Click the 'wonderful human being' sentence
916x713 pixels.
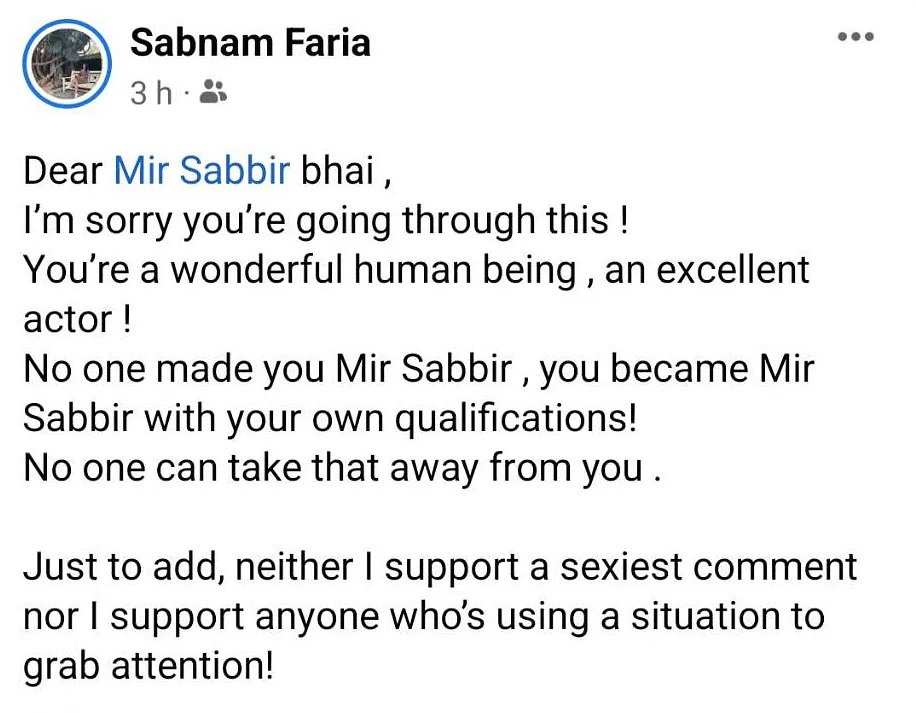(x=416, y=271)
